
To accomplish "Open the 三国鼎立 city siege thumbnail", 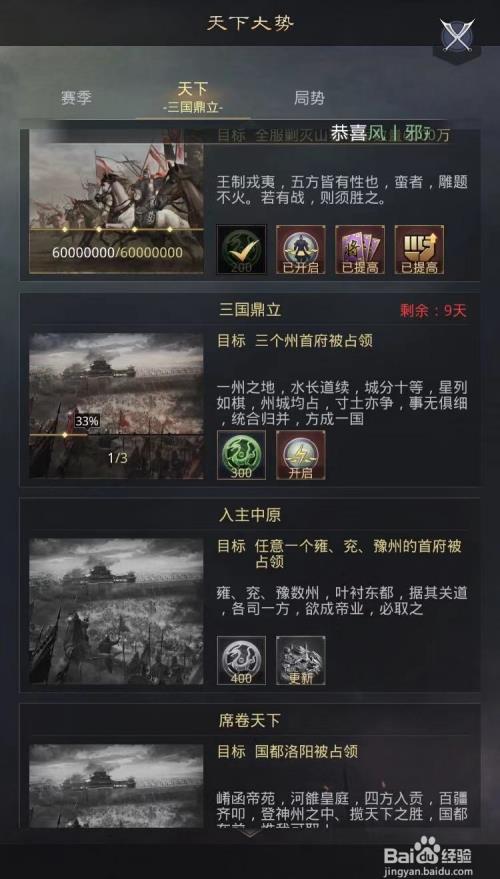I will click(x=117, y=406).
